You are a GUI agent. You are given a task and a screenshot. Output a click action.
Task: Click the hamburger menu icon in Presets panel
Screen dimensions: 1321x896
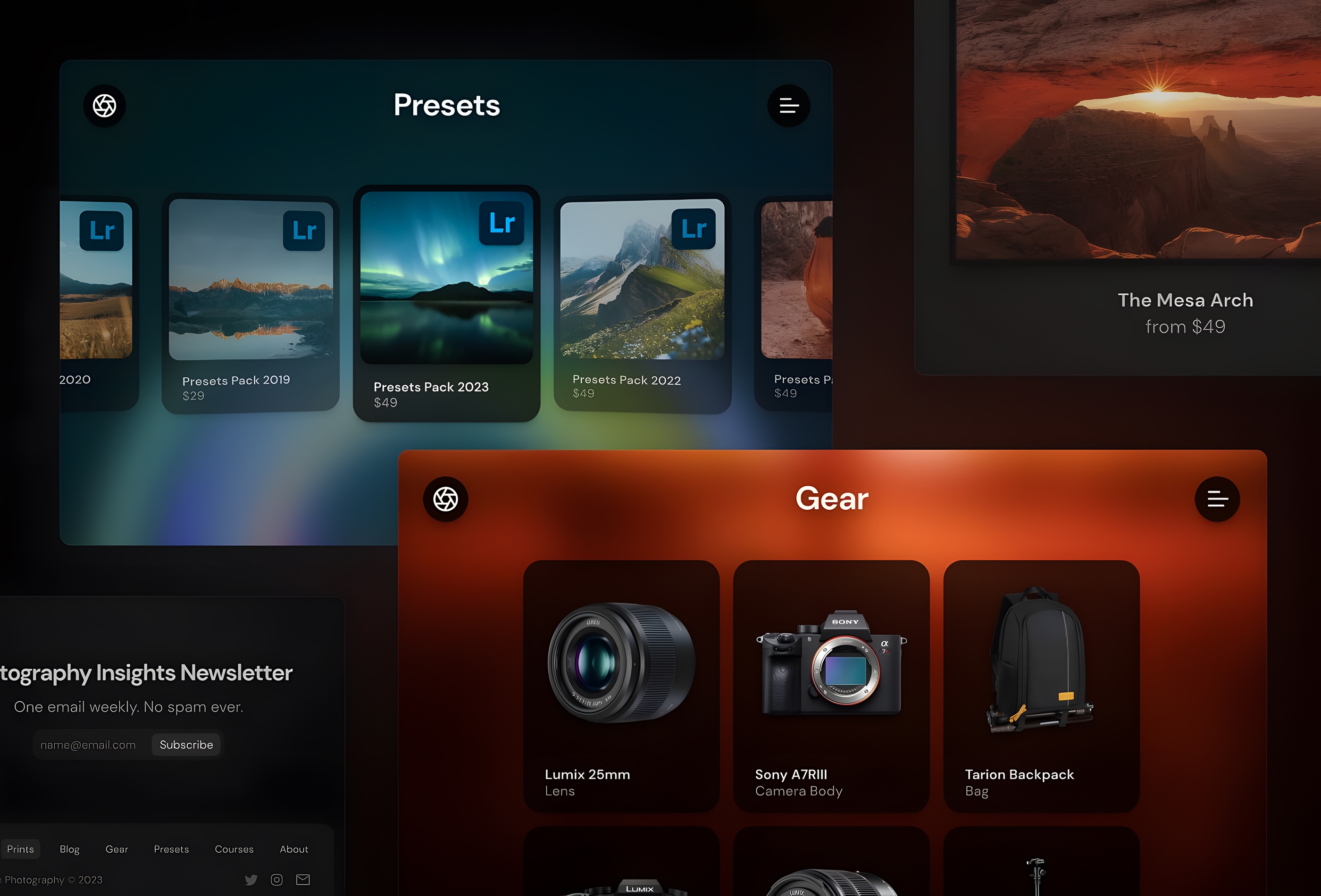(x=789, y=105)
